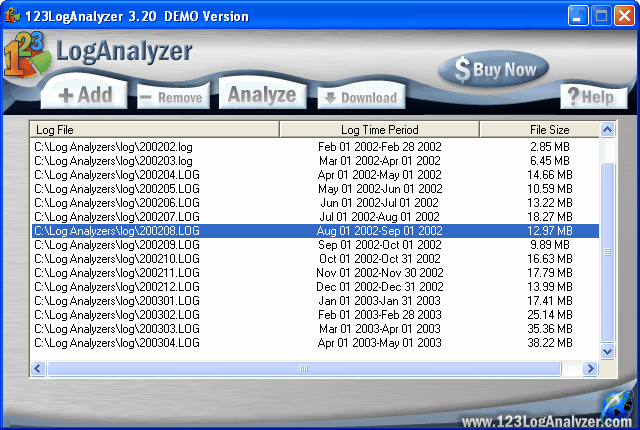Click the 123 LogAnalyzer logo icon
This screenshot has width=640, height=430.
point(27,55)
